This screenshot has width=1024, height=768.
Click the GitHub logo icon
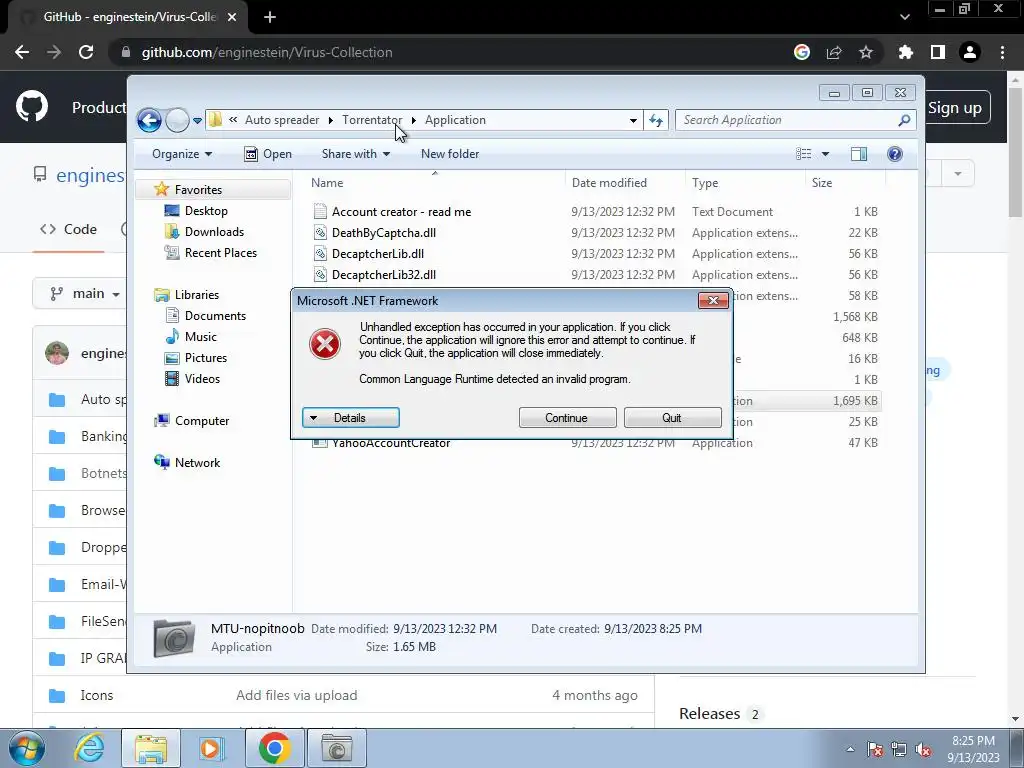coord(32,107)
